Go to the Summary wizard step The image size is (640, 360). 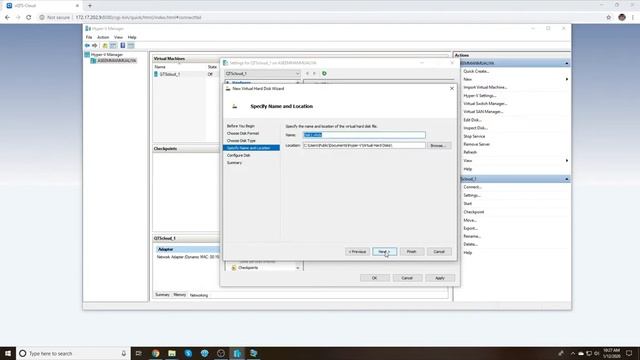[234, 163]
